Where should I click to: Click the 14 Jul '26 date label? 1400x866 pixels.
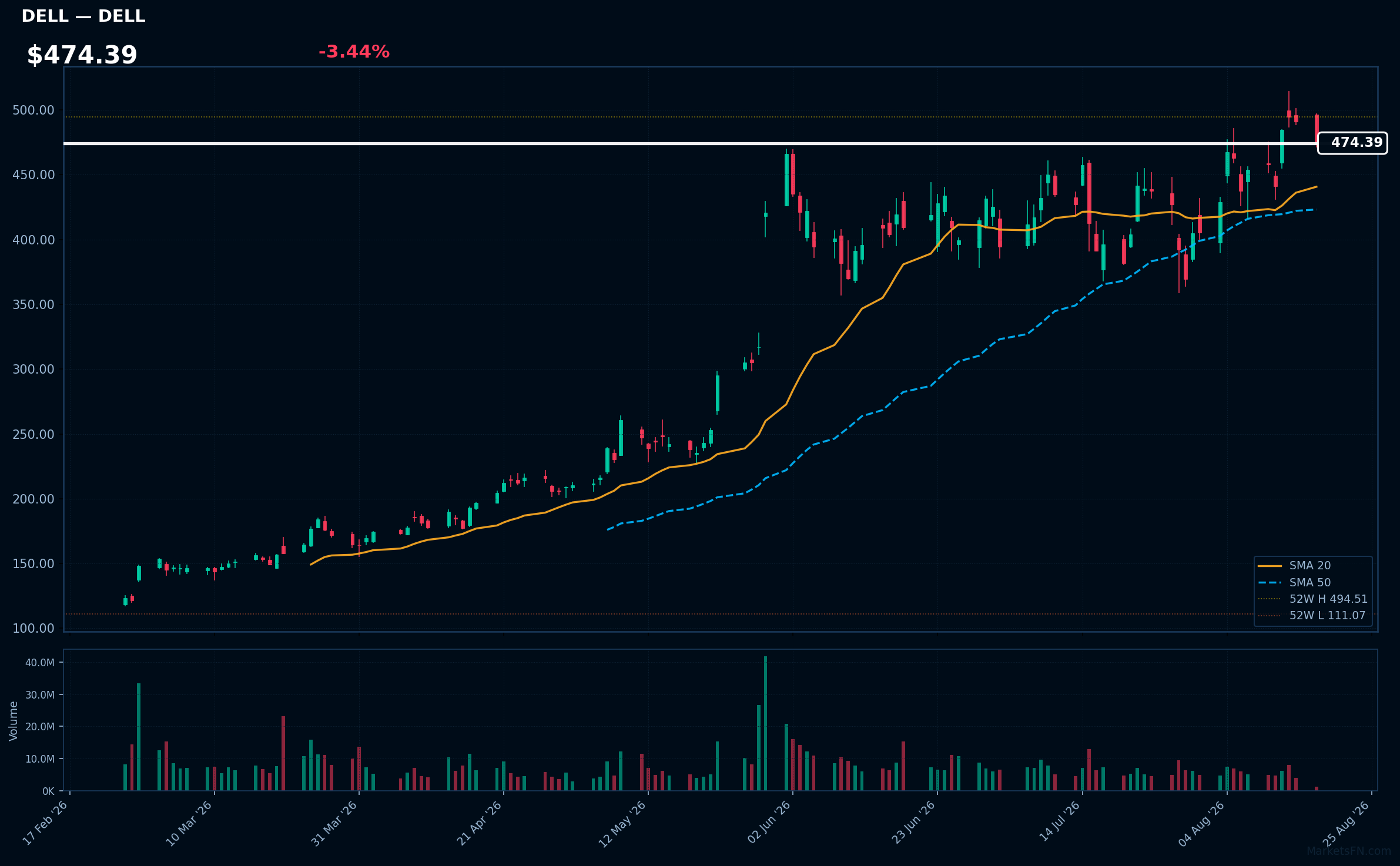tap(1060, 821)
